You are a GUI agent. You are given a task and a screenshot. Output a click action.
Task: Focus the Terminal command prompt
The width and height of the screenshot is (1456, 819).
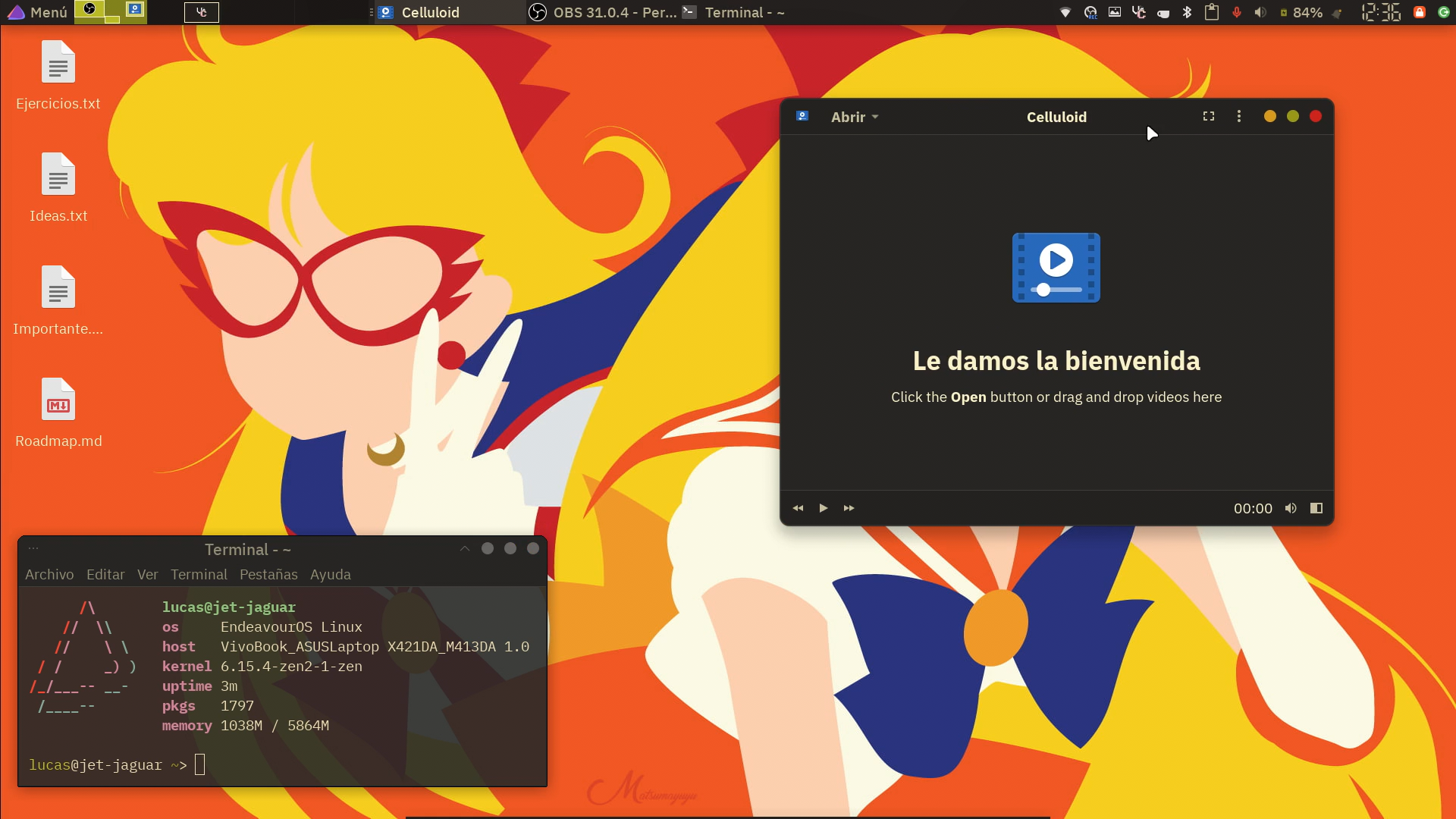200,764
